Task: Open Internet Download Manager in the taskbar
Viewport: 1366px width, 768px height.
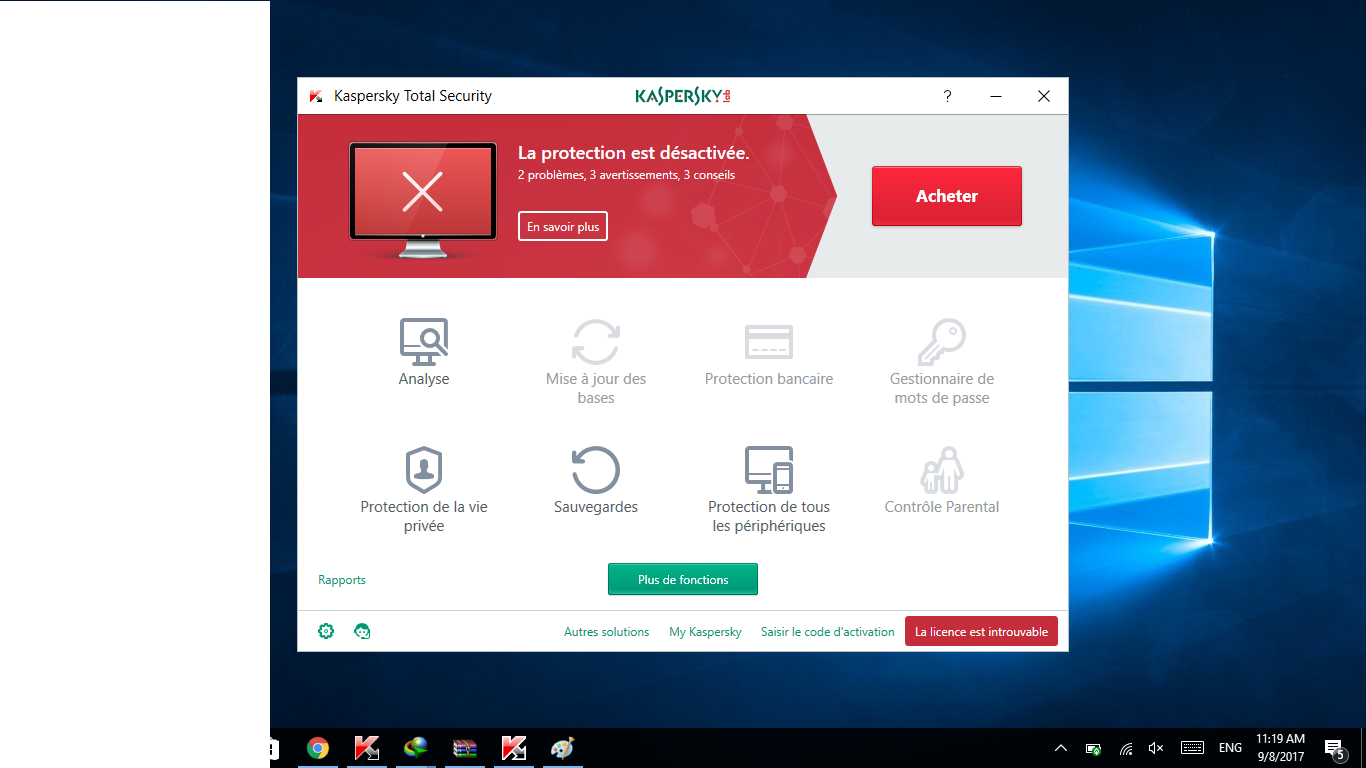Action: pyautogui.click(x=416, y=748)
